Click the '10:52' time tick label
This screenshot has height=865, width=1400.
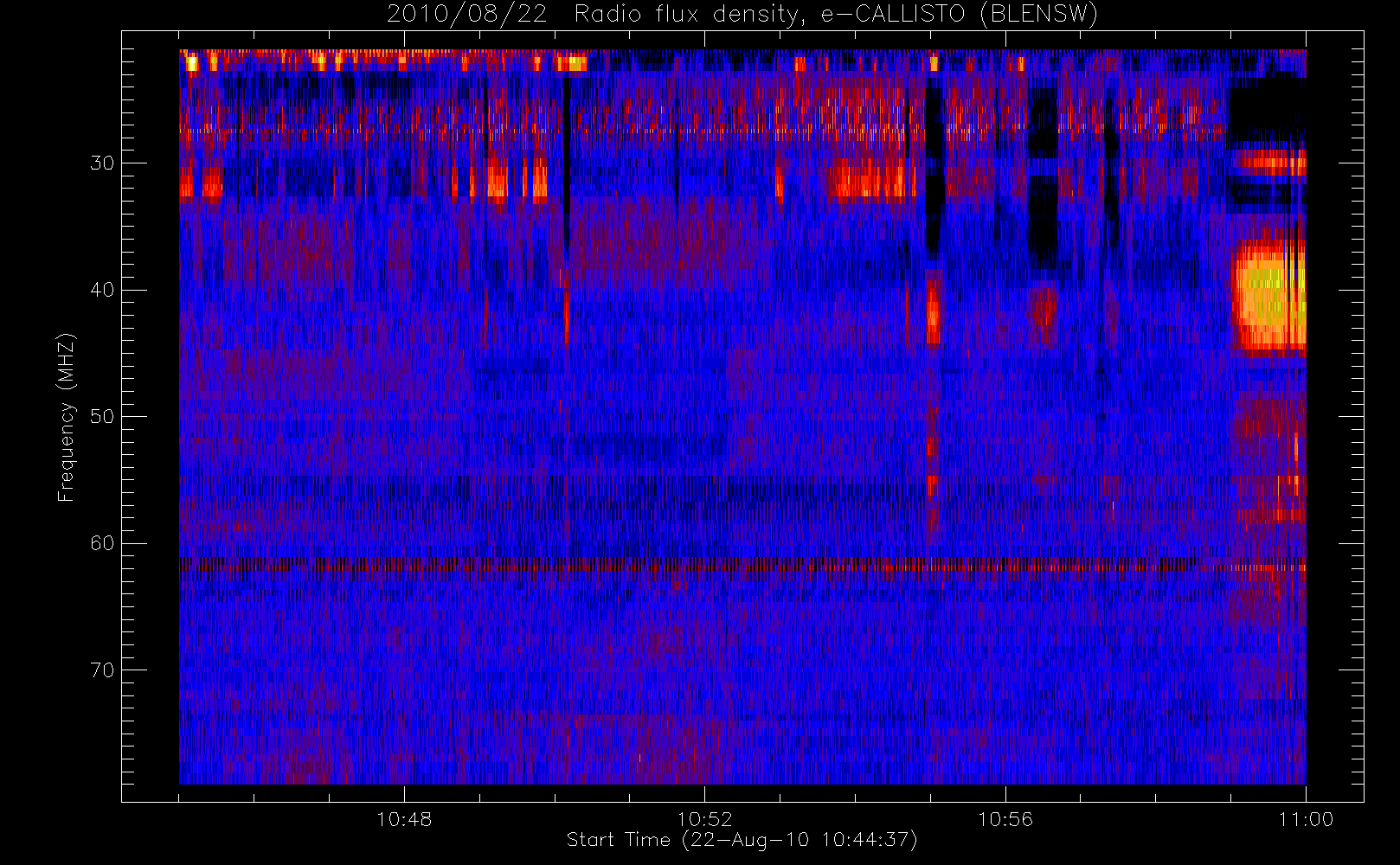[704, 819]
